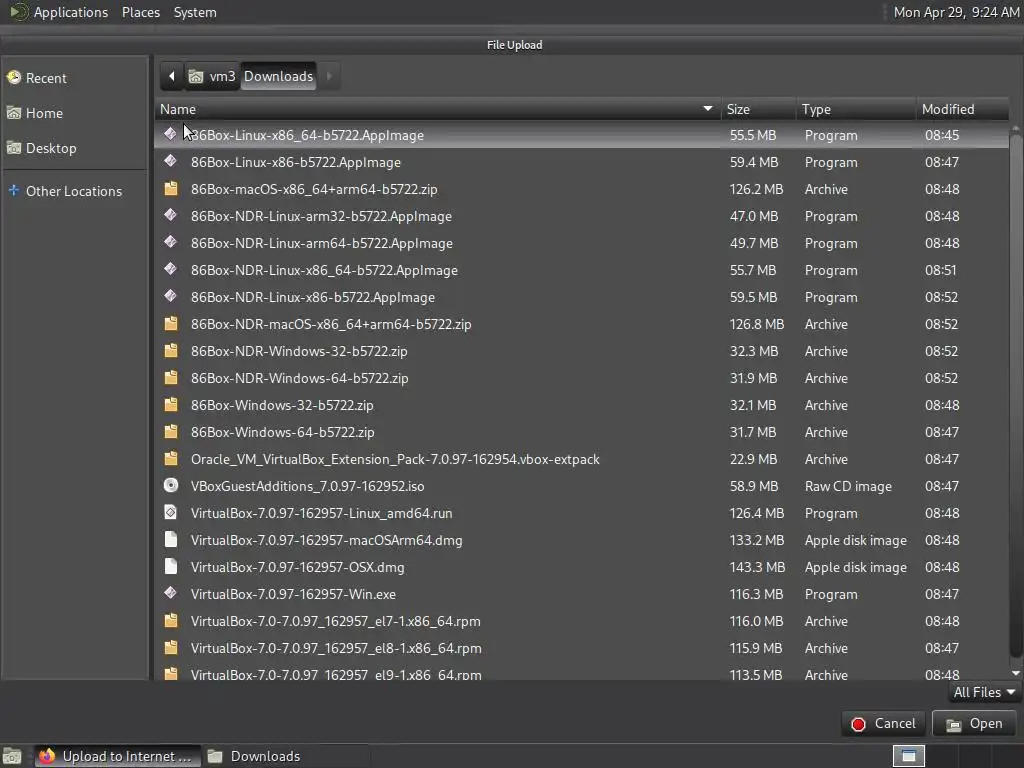Click program icon of 86Box-NDR-Linux-arm32-b5722.AppImage
Screen dimensions: 1024x768
pyautogui.click(x=170, y=215)
